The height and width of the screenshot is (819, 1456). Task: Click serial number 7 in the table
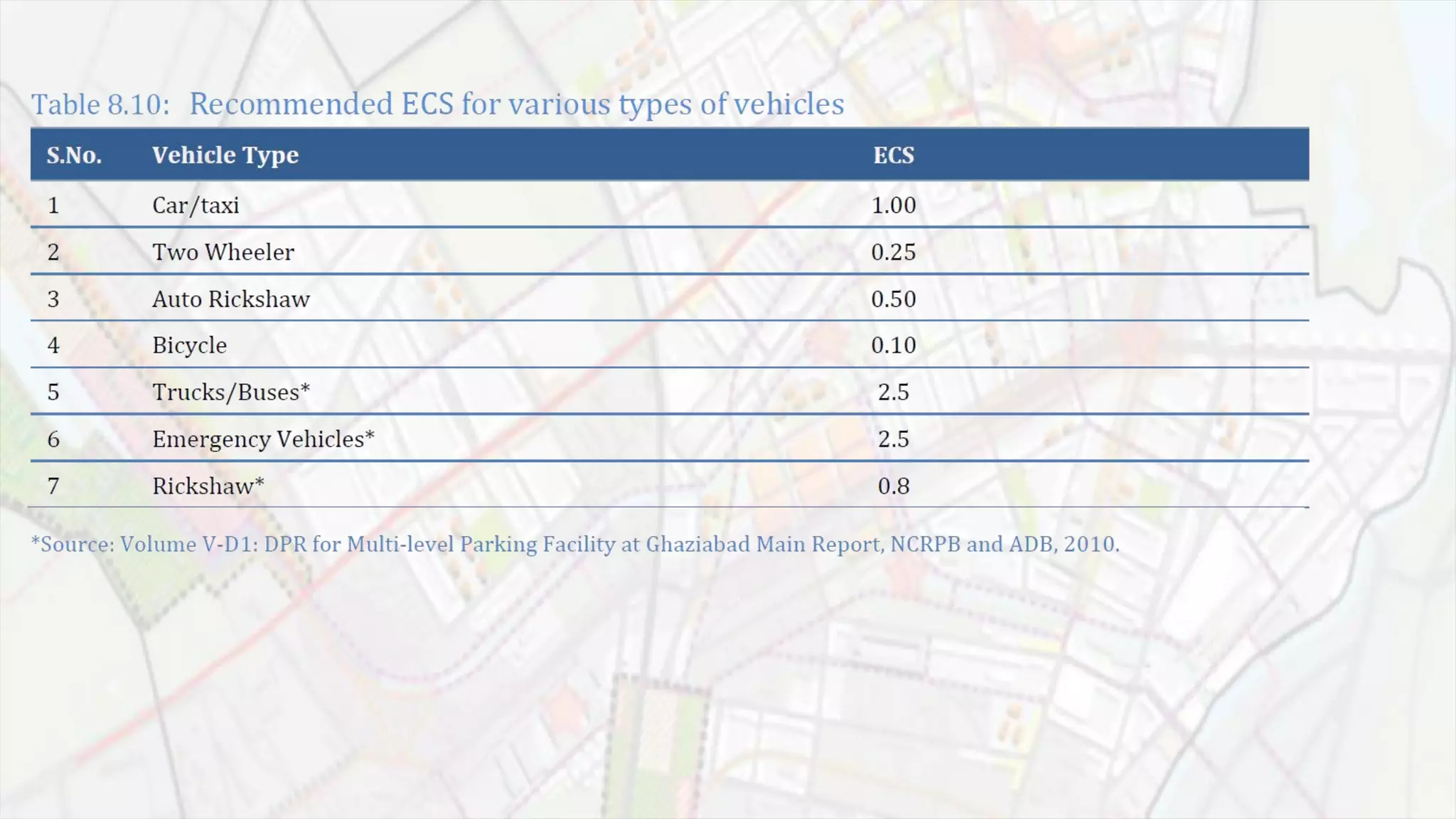(53, 486)
